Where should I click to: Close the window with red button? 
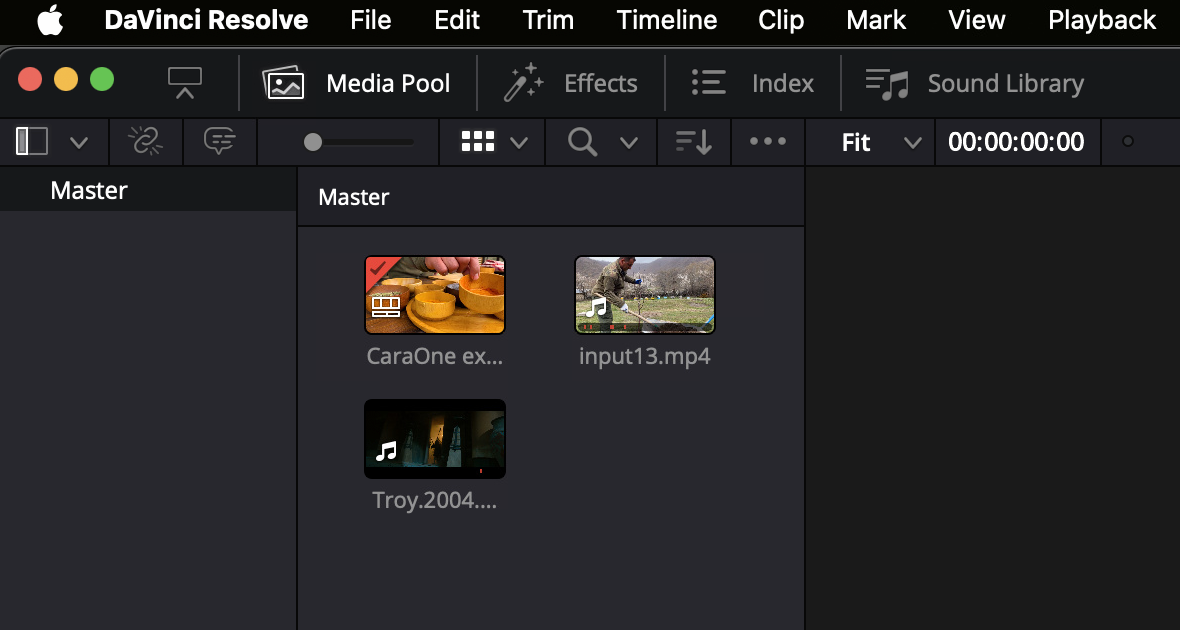[x=29, y=79]
